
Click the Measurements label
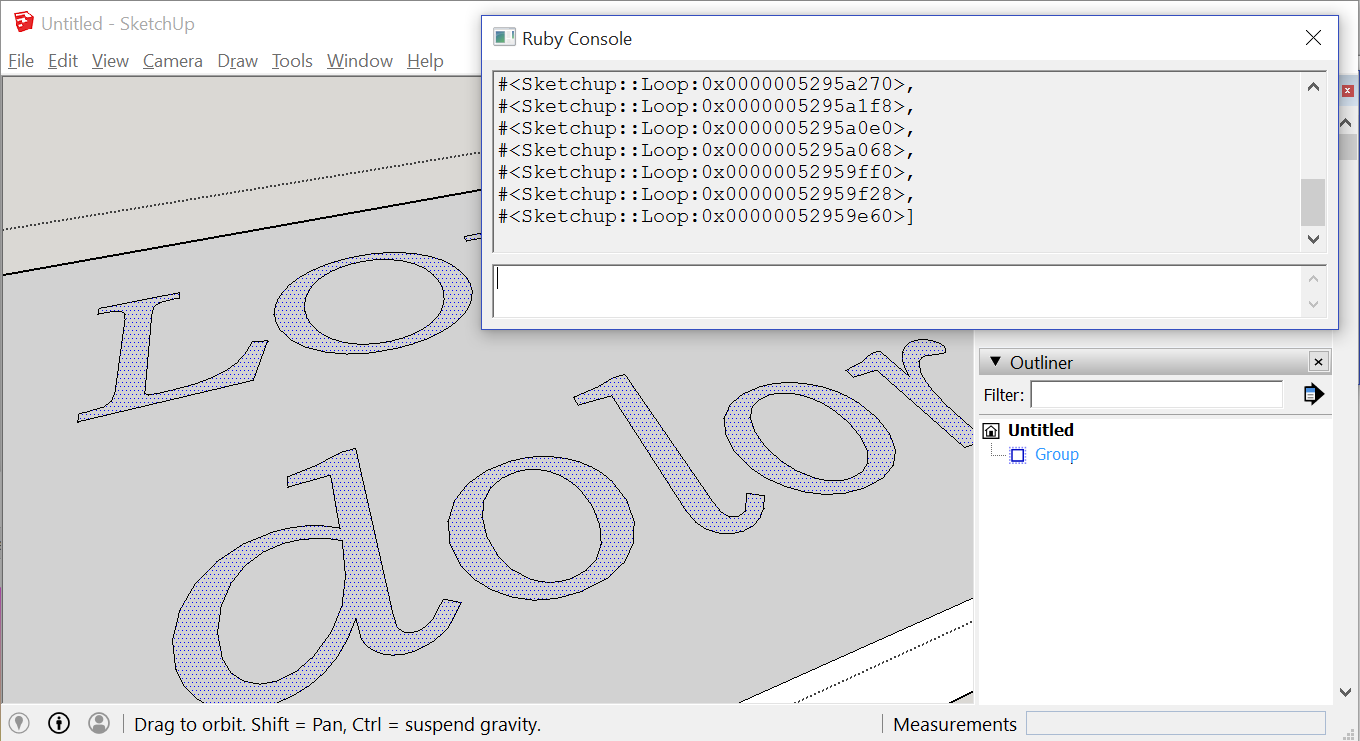click(955, 725)
